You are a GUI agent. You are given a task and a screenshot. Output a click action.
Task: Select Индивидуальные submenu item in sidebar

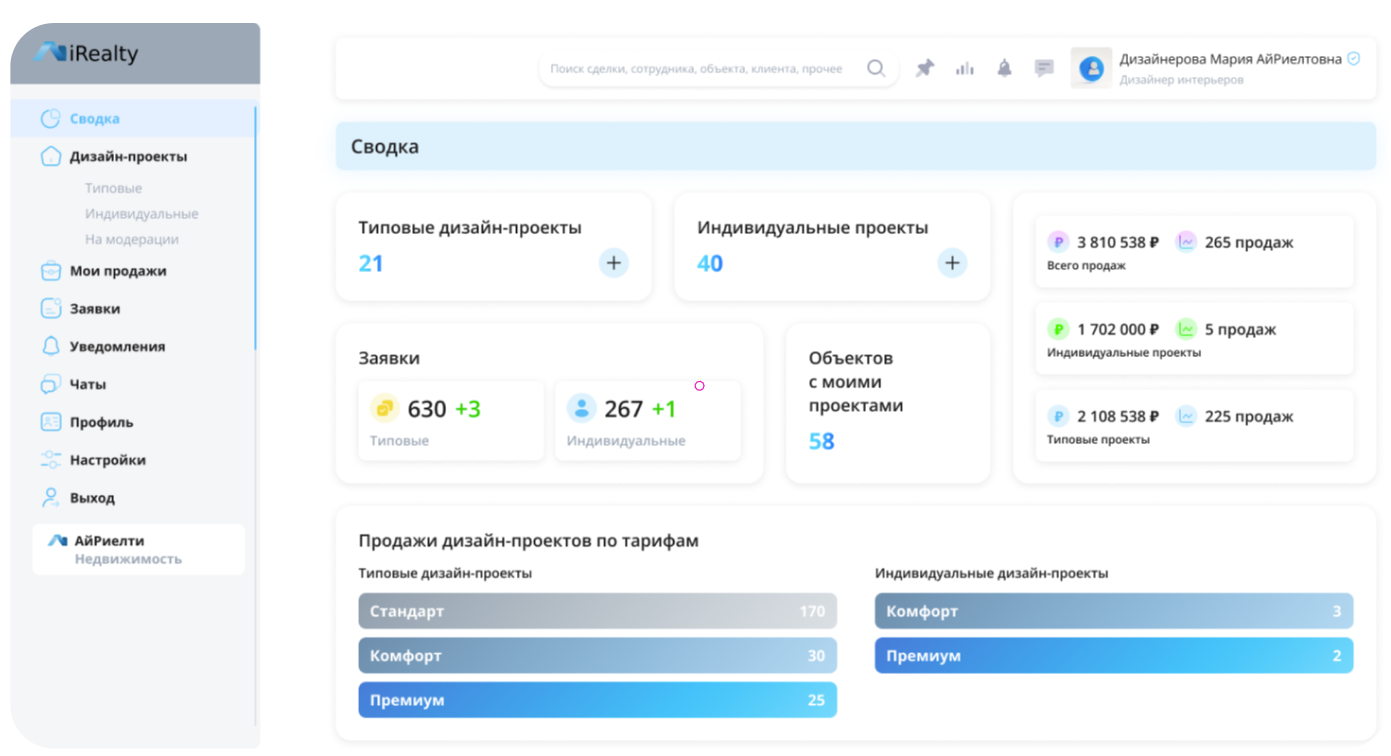[141, 214]
